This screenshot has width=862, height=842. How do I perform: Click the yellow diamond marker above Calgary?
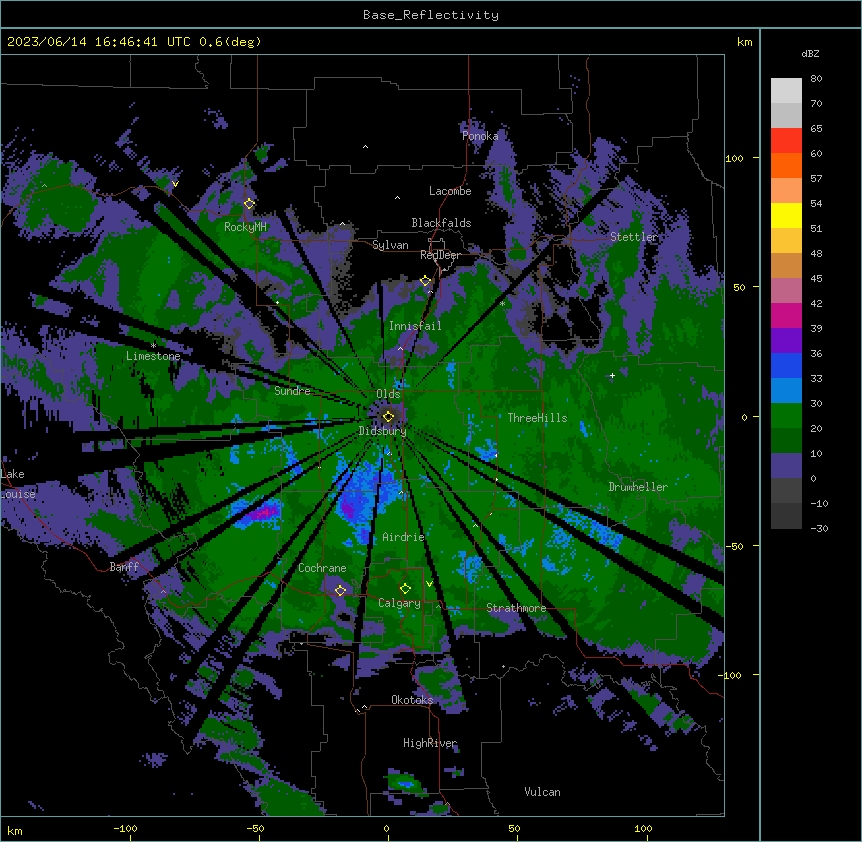405,589
